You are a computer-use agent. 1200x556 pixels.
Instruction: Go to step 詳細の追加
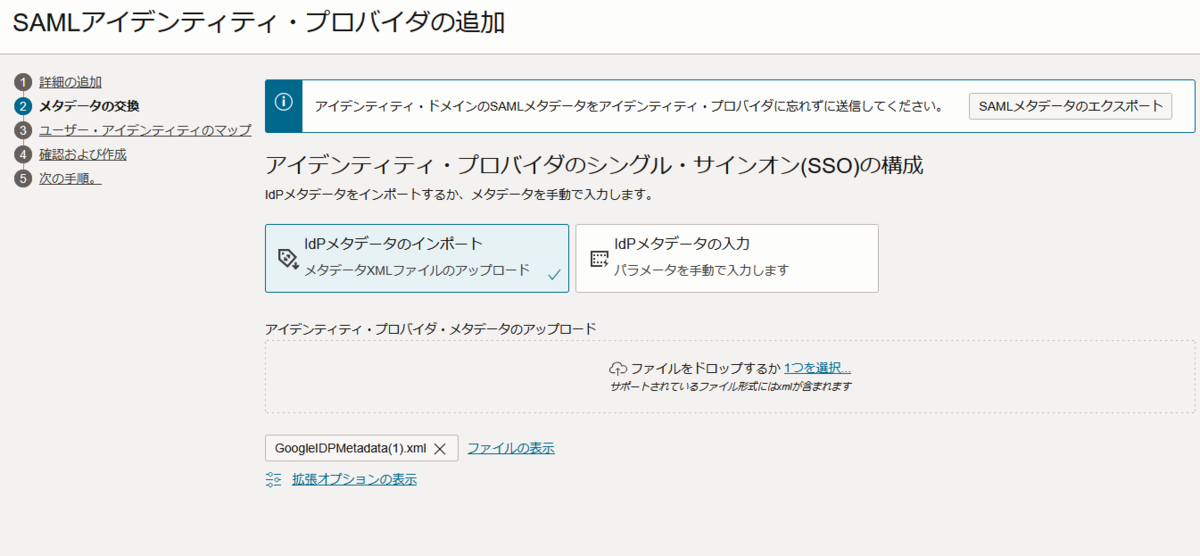pos(70,82)
